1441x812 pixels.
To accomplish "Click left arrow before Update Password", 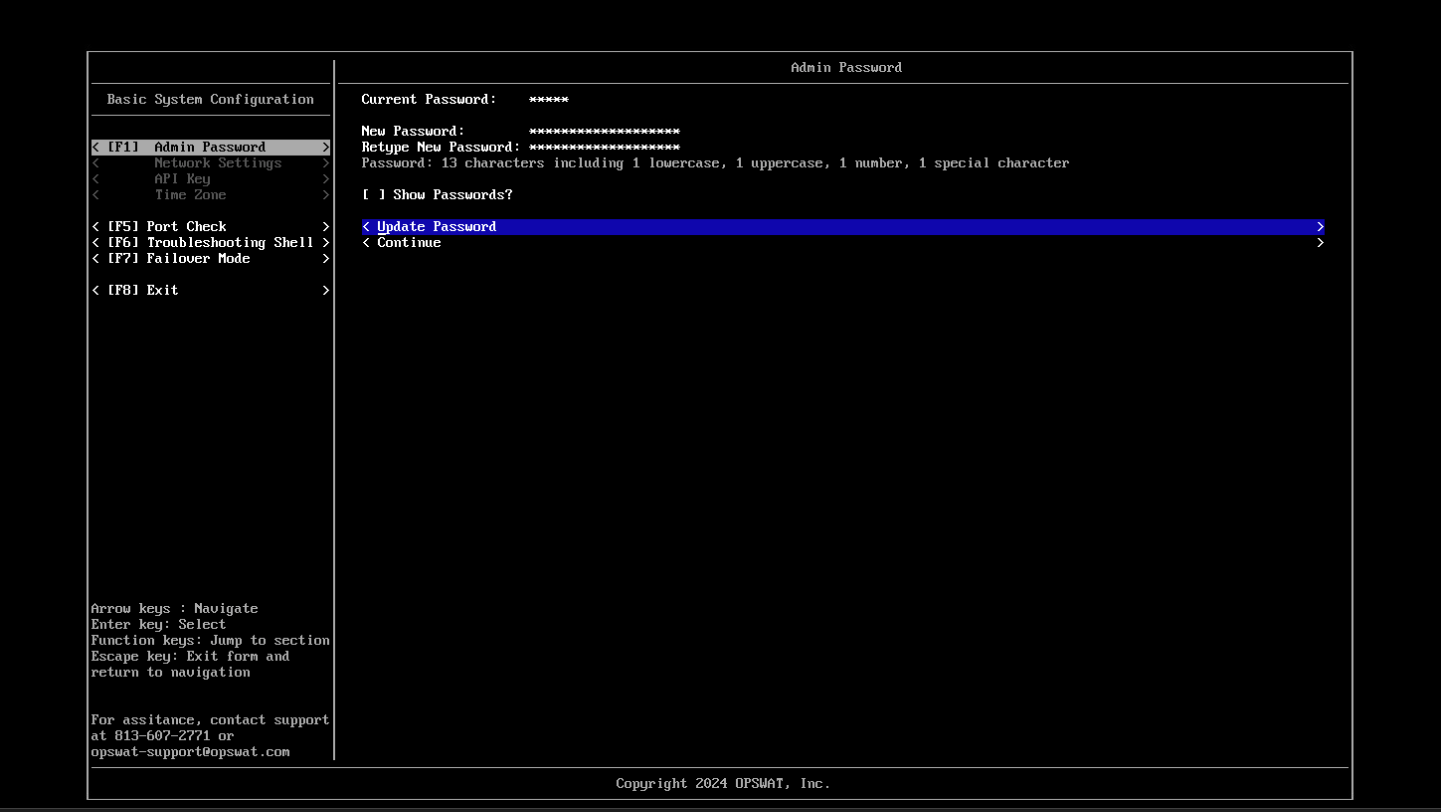I will tap(366, 227).
